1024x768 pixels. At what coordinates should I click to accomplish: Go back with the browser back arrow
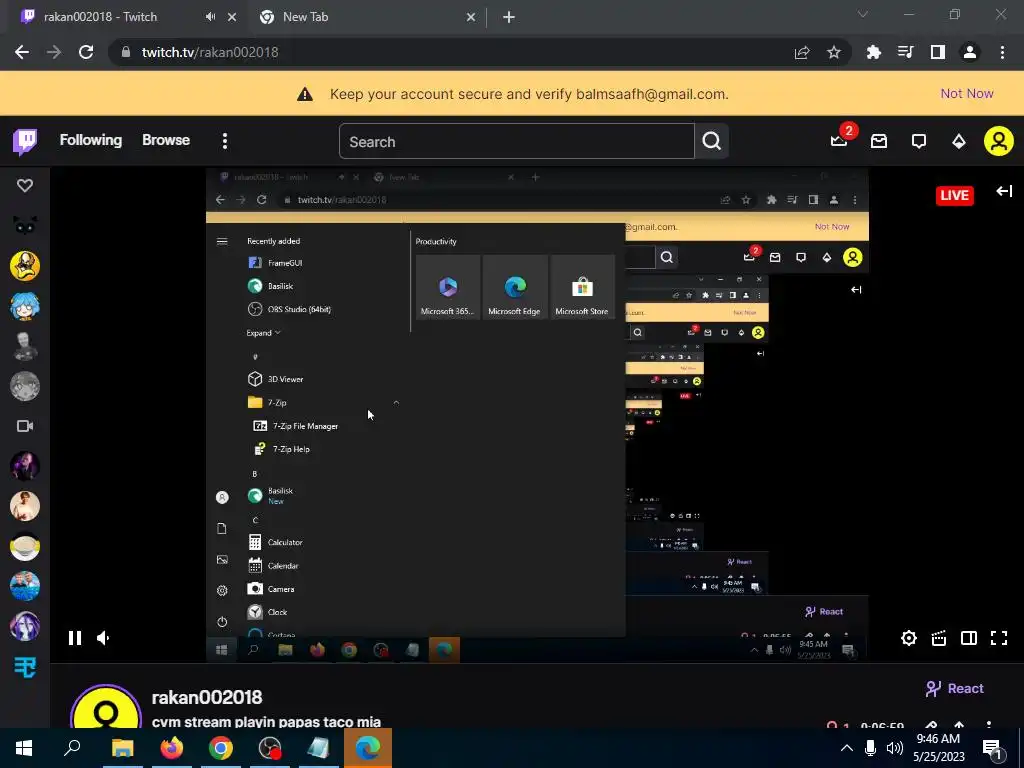click(22, 52)
